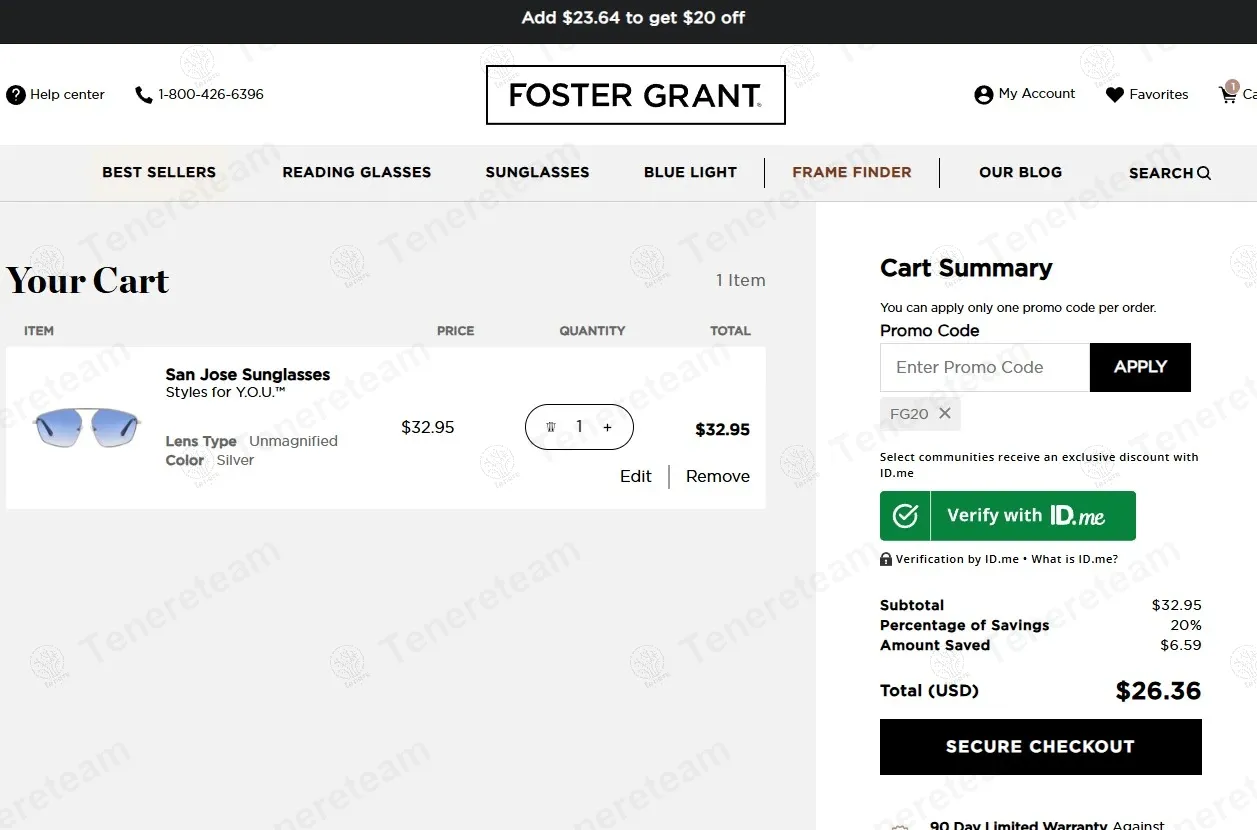Click into the Enter Promo Code field
The image size is (1257, 830).
click(x=984, y=368)
